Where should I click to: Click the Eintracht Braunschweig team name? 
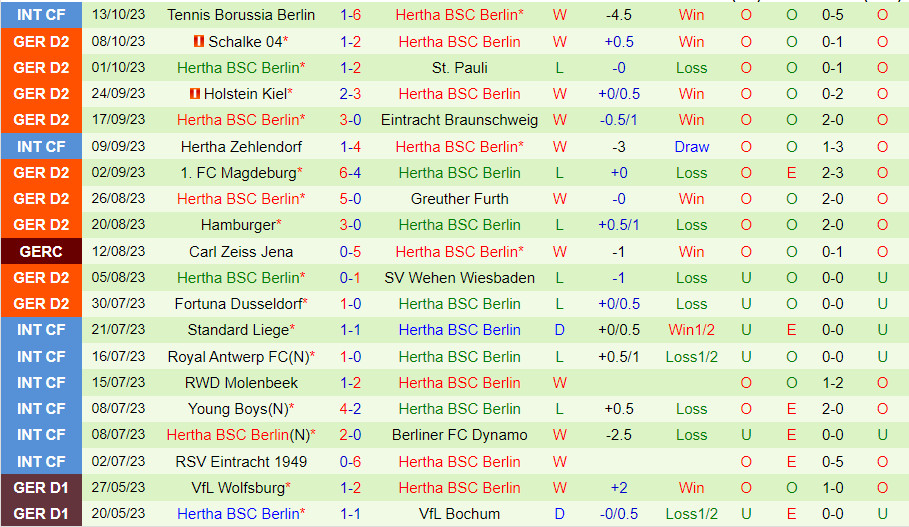point(460,120)
